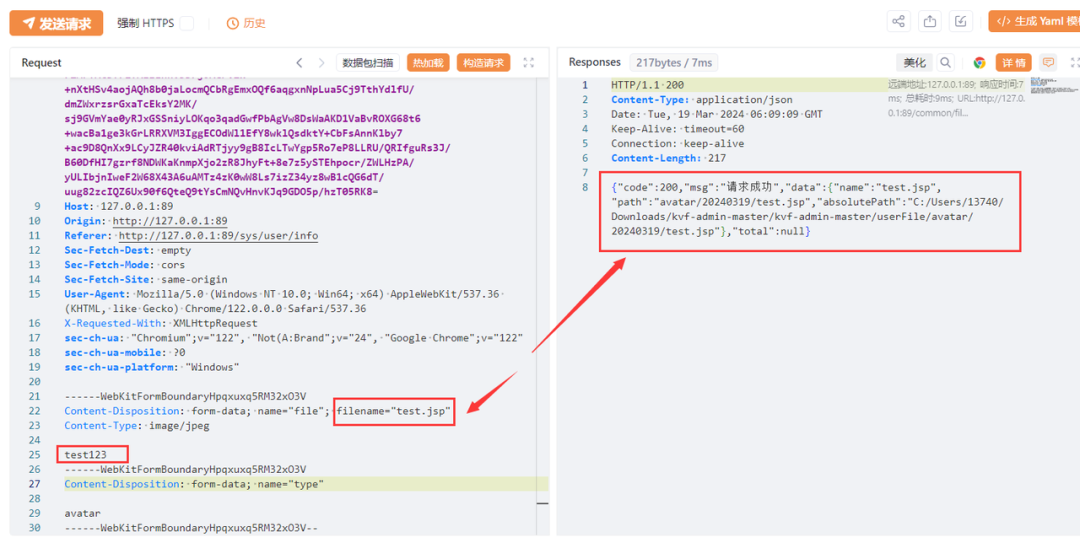Open response in Chrome browser icon
This screenshot has width=1080, height=543.
click(x=979, y=63)
